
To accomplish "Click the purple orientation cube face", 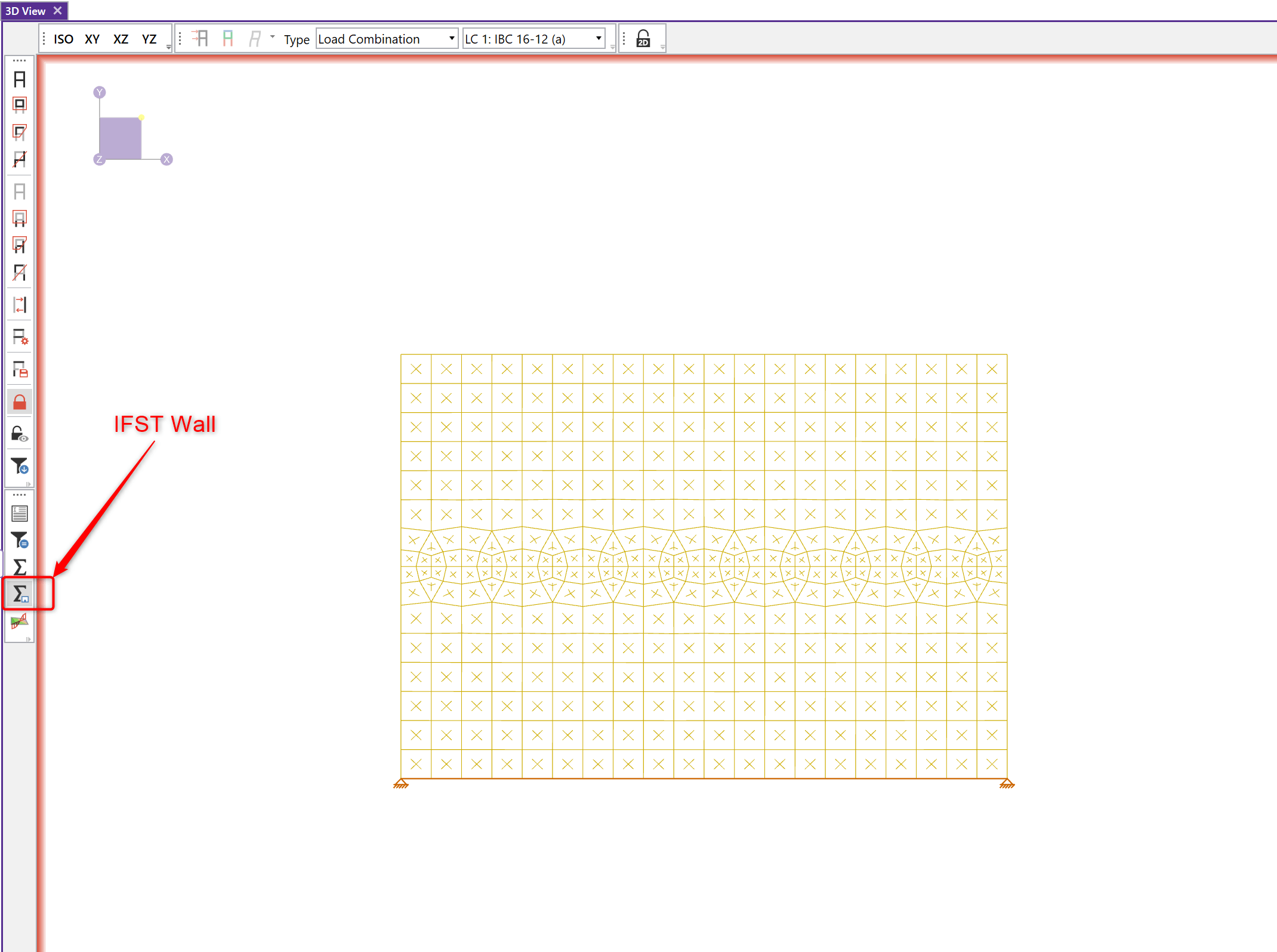I will [120, 138].
